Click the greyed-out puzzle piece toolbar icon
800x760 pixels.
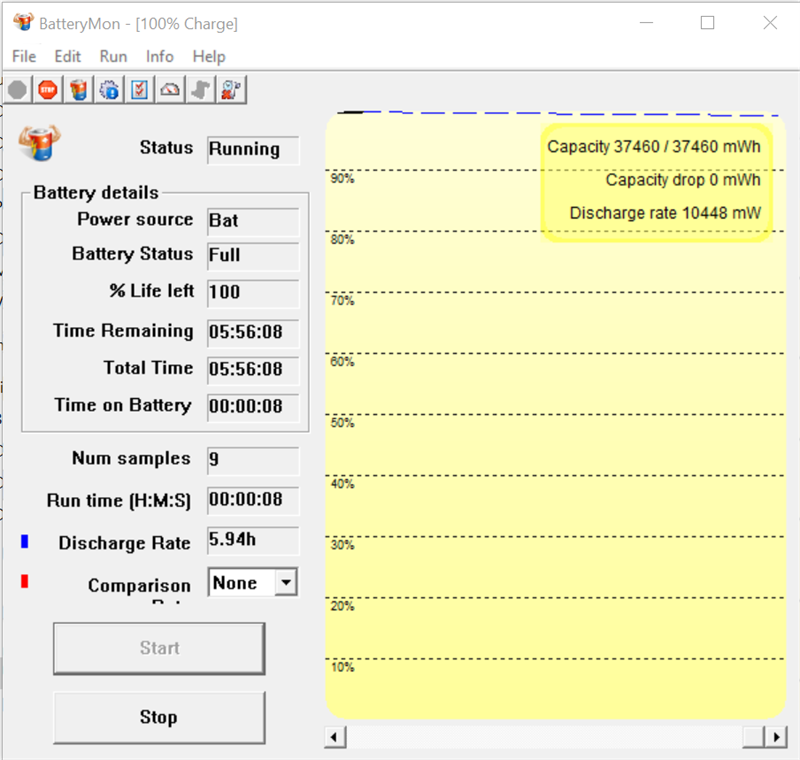[x=201, y=90]
